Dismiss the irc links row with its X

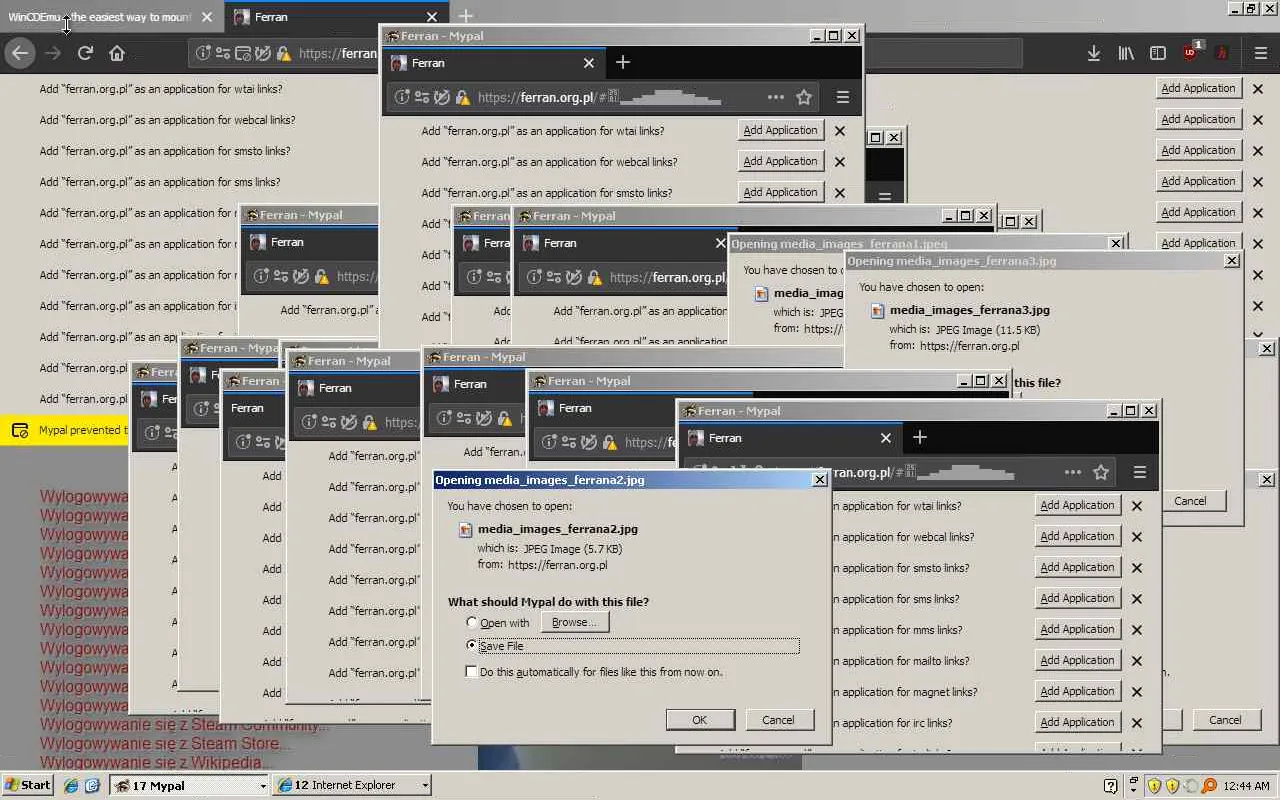[x=1137, y=723]
